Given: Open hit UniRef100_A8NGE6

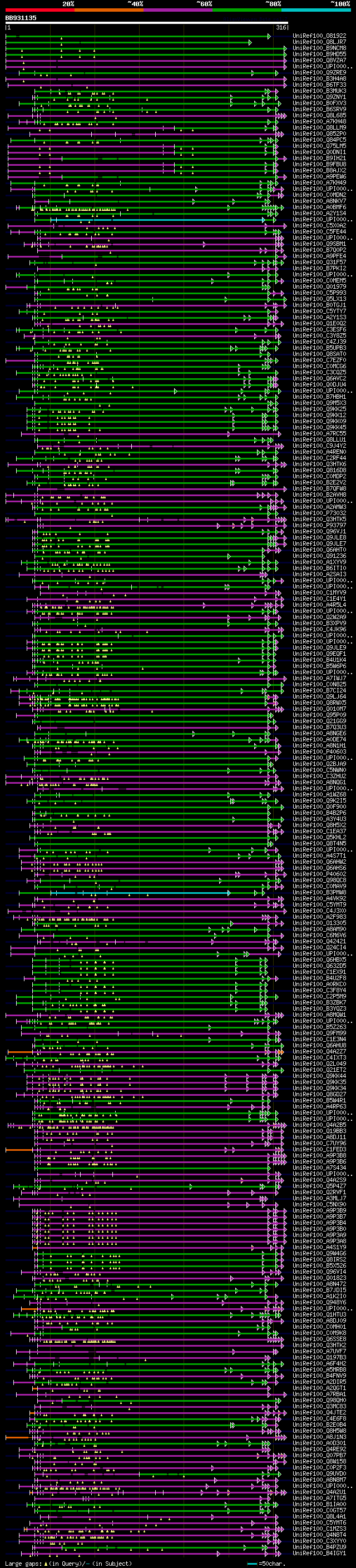Looking at the screenshot, I should (x=319, y=734).
